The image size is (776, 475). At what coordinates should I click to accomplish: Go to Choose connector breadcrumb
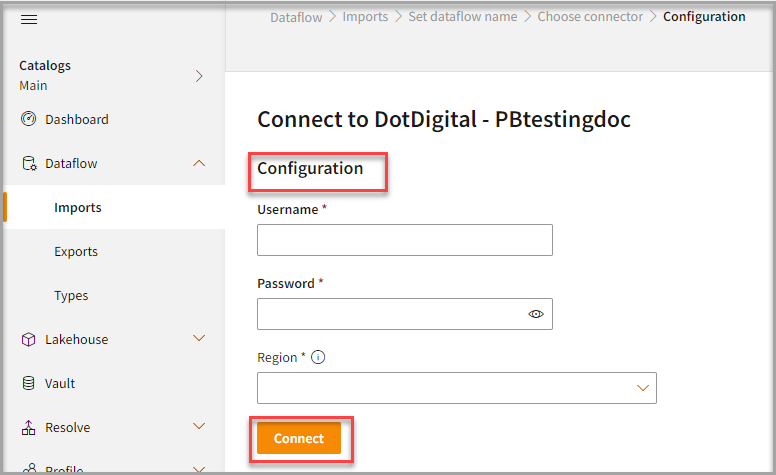pyautogui.click(x=590, y=17)
